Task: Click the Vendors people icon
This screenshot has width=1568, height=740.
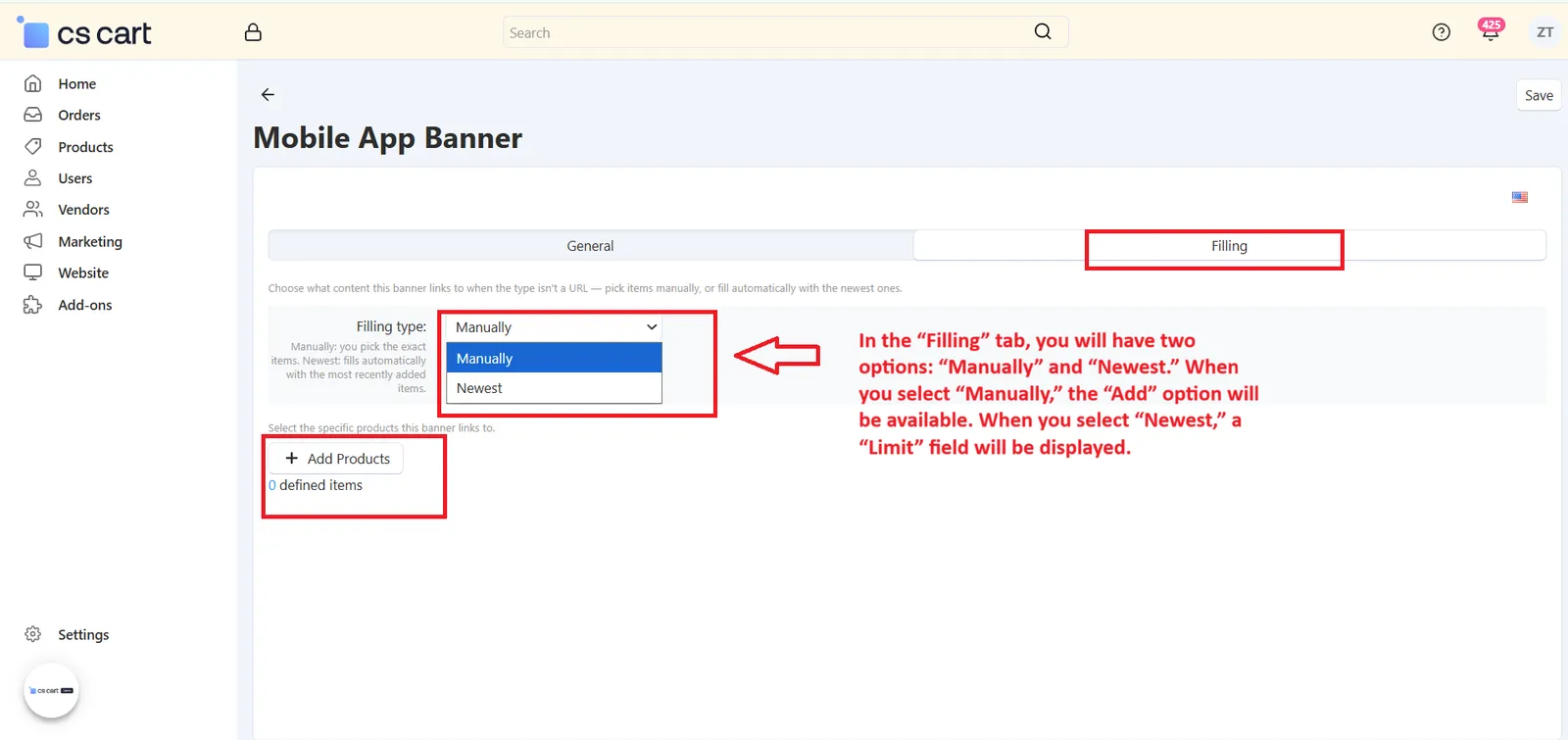Action: tap(33, 209)
